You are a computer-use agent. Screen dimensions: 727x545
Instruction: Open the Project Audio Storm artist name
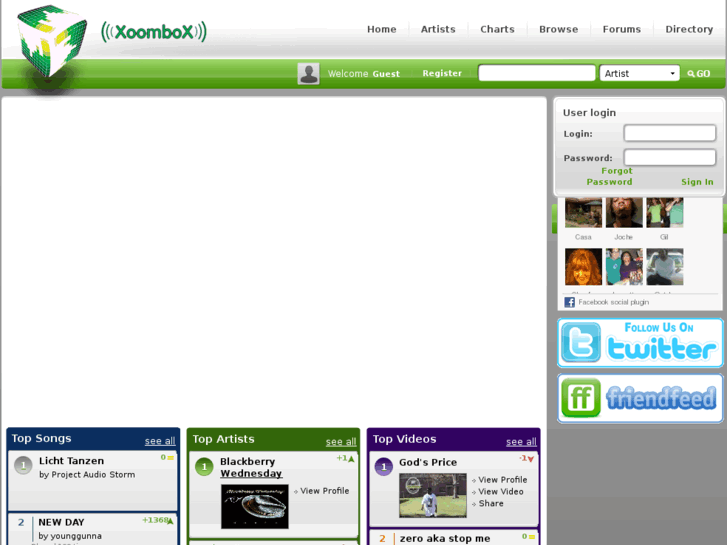click(x=93, y=474)
